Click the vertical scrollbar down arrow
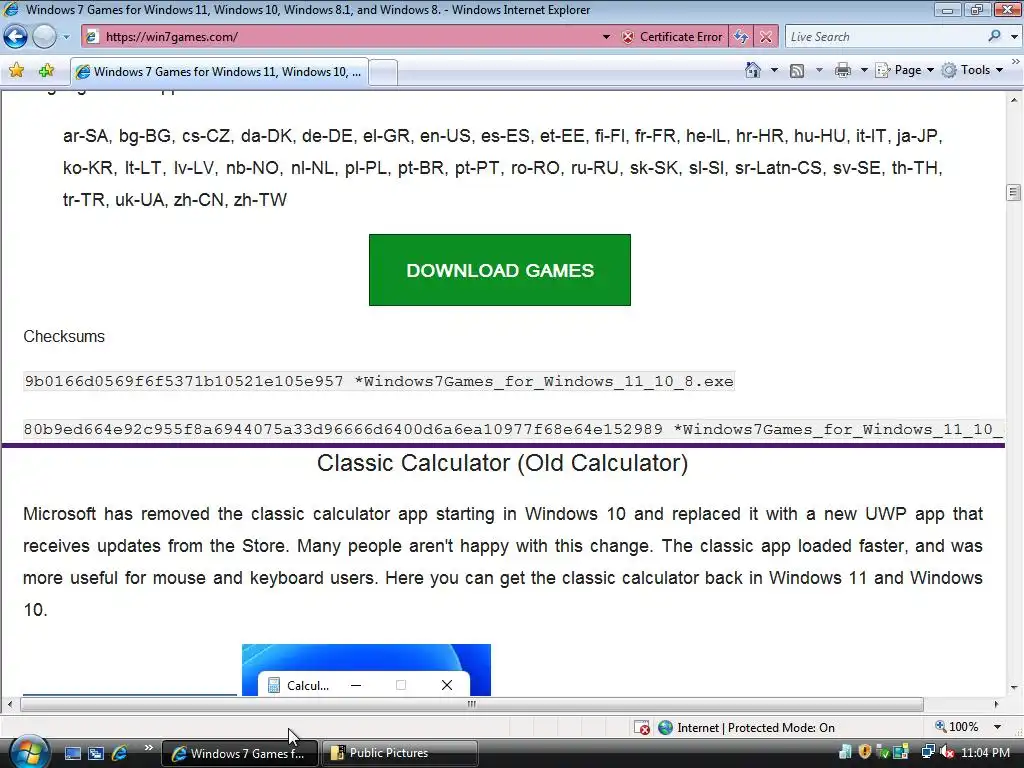The height and width of the screenshot is (768, 1024). pyautogui.click(x=1014, y=688)
